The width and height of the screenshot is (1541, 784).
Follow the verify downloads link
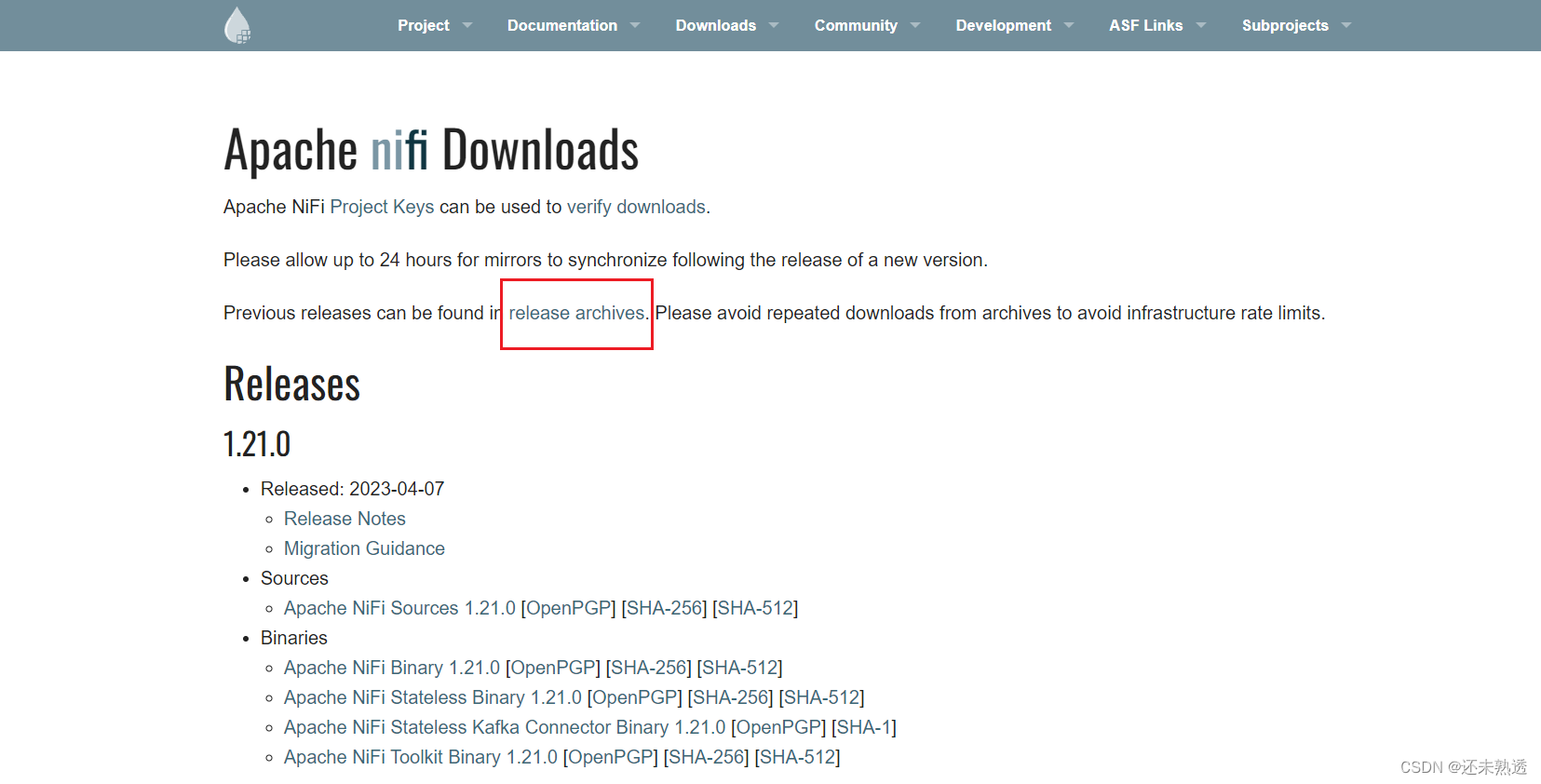tap(636, 207)
